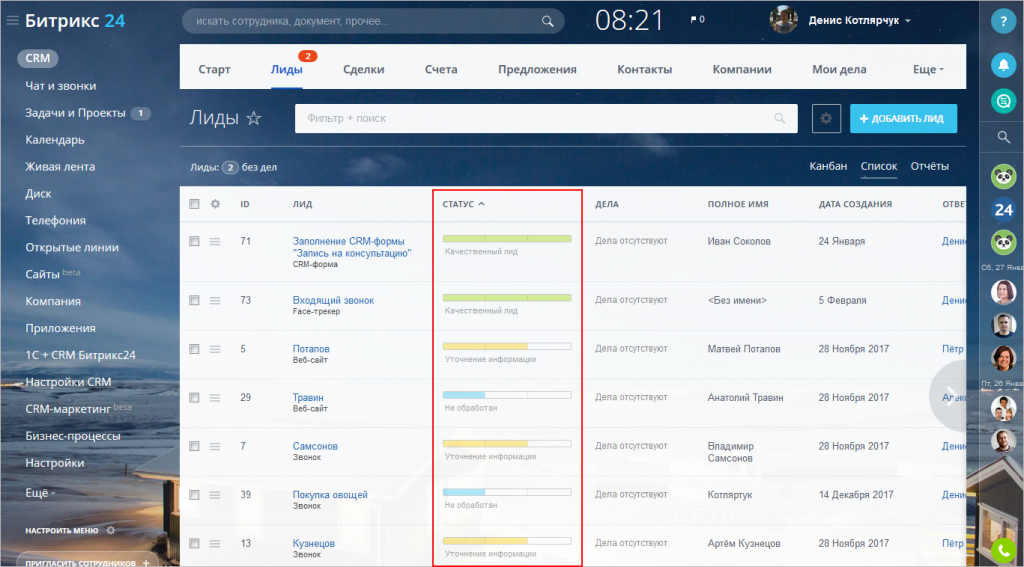Open the green chat messenger icon
1024x567 pixels.
click(x=1003, y=100)
